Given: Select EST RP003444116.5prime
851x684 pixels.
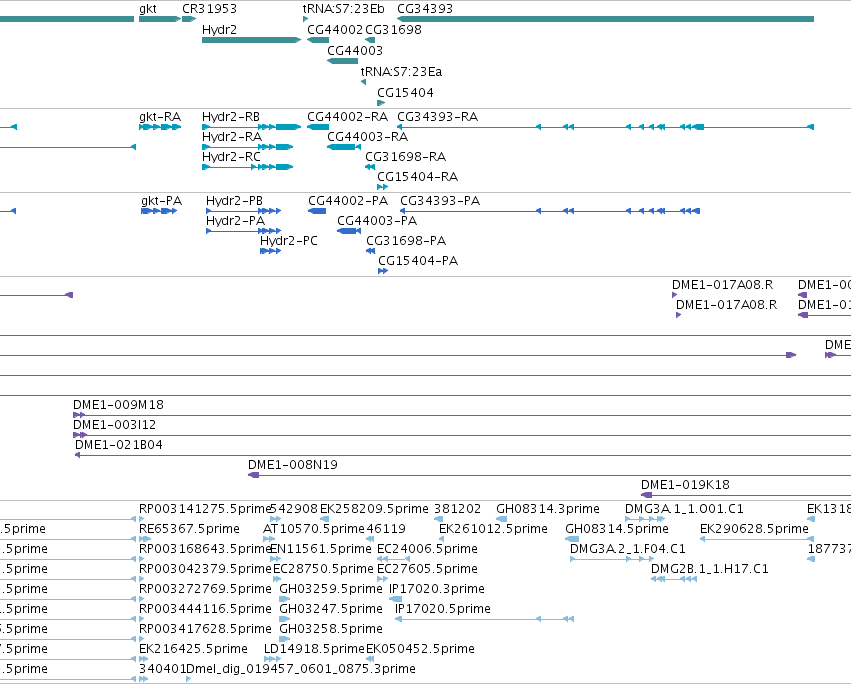Looking at the screenshot, I should coord(205,610).
